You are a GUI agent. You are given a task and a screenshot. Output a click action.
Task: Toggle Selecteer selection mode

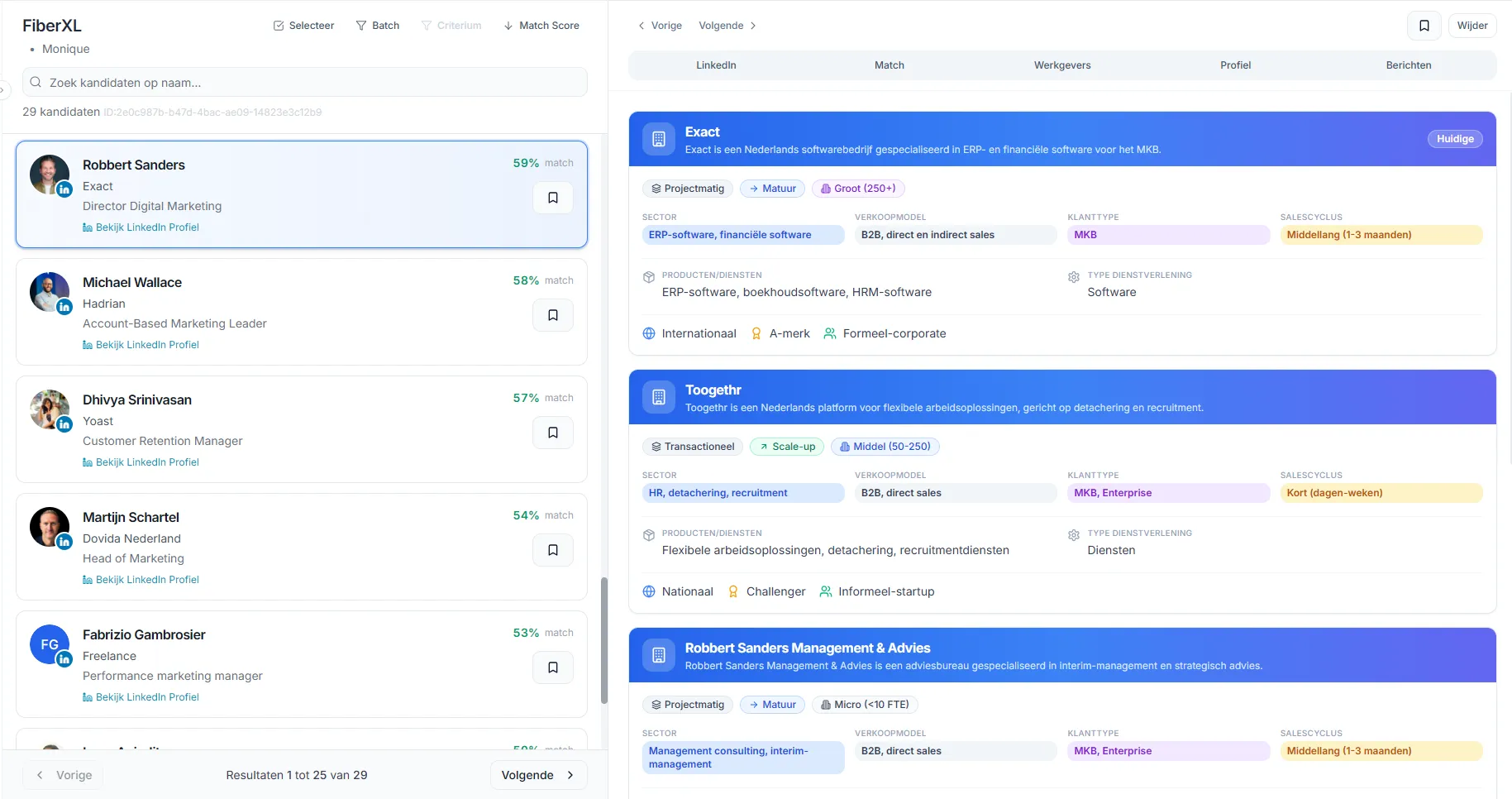[303, 26]
